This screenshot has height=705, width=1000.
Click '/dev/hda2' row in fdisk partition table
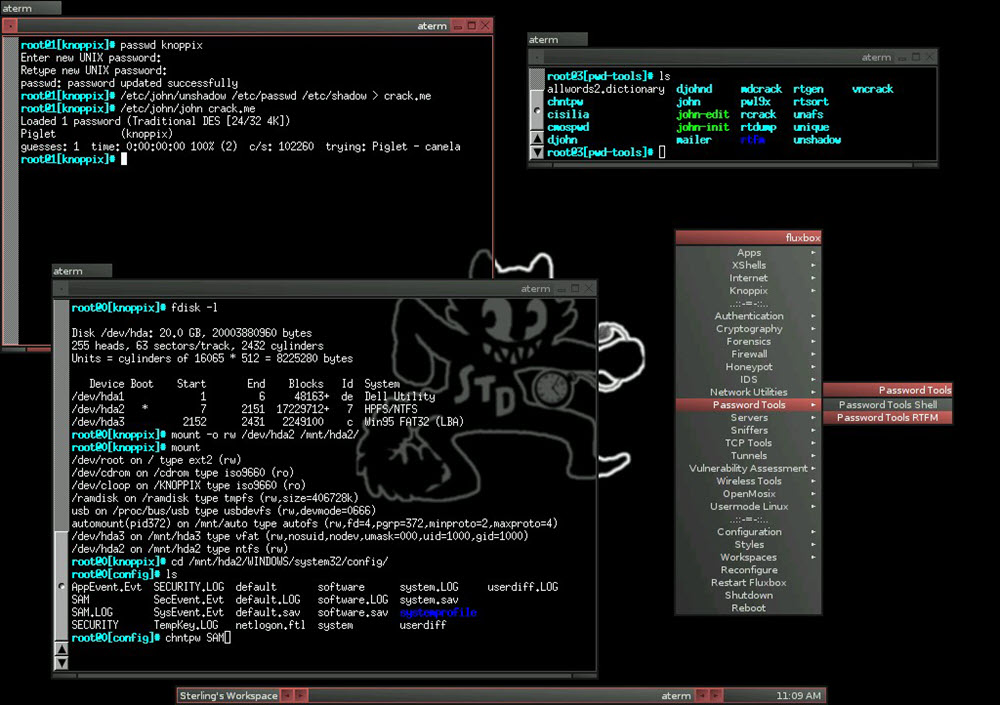click(x=244, y=410)
